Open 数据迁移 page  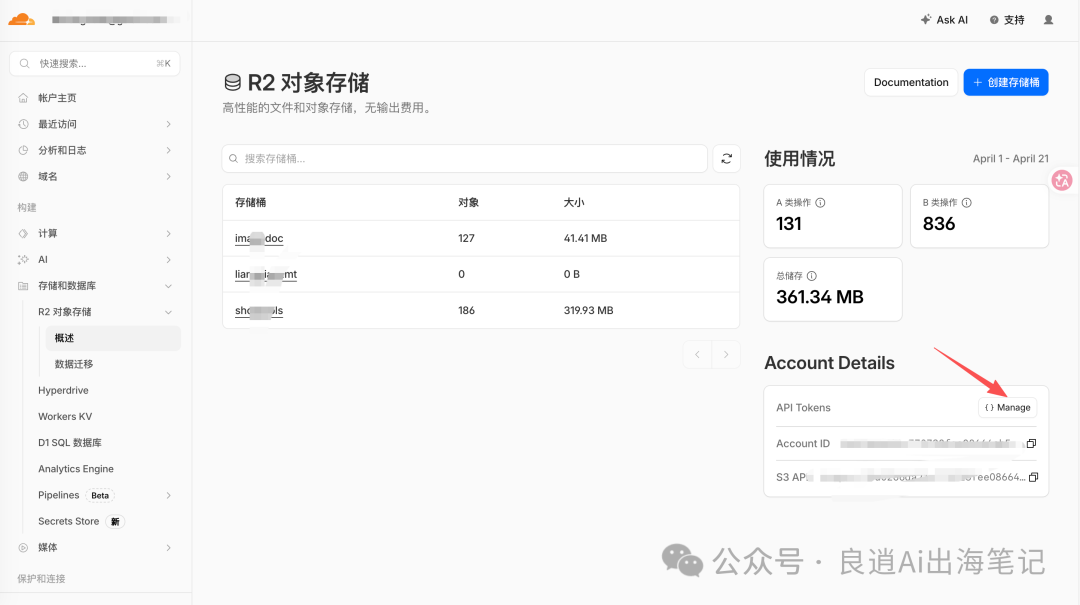click(x=74, y=365)
